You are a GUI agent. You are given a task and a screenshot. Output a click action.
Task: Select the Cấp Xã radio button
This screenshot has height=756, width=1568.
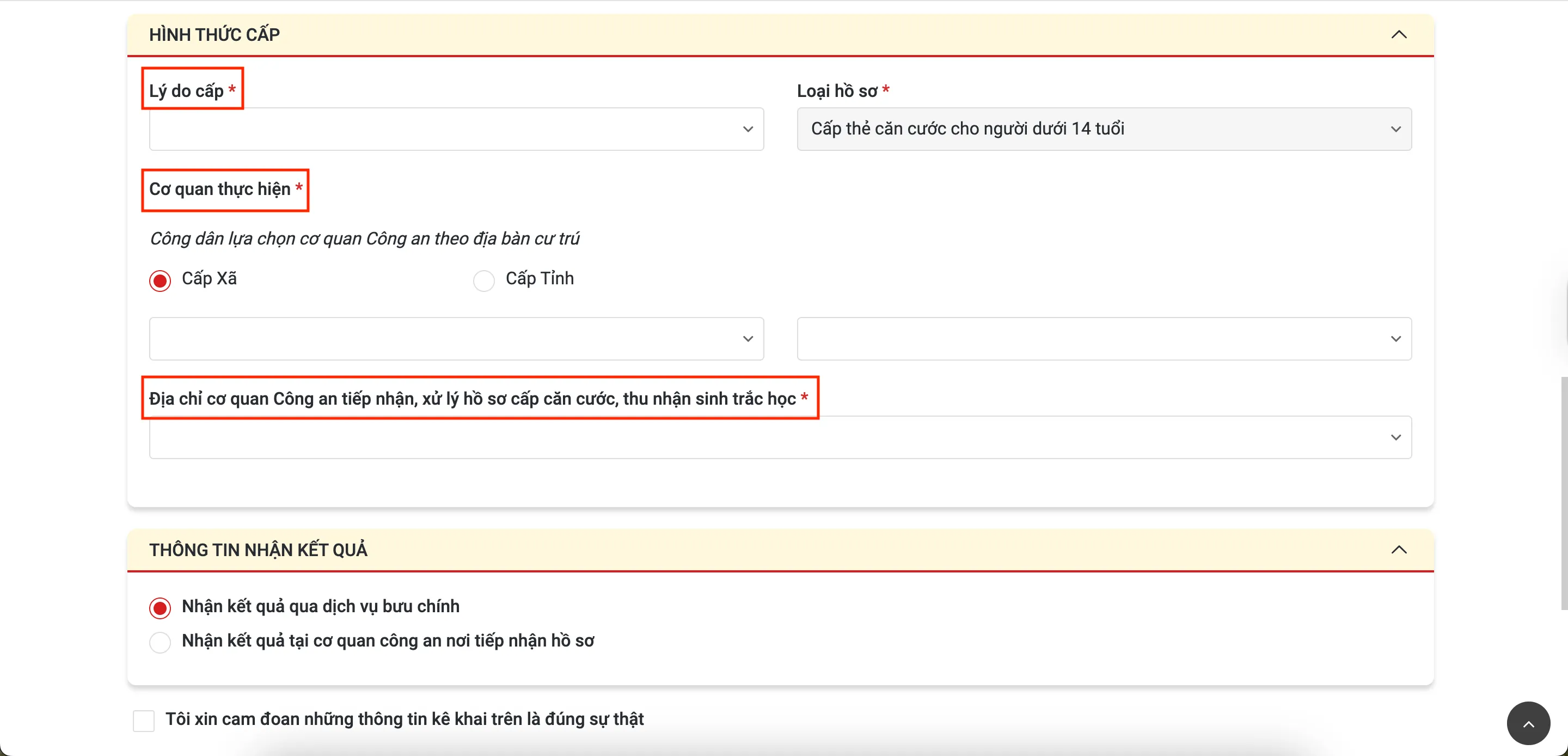coord(160,281)
